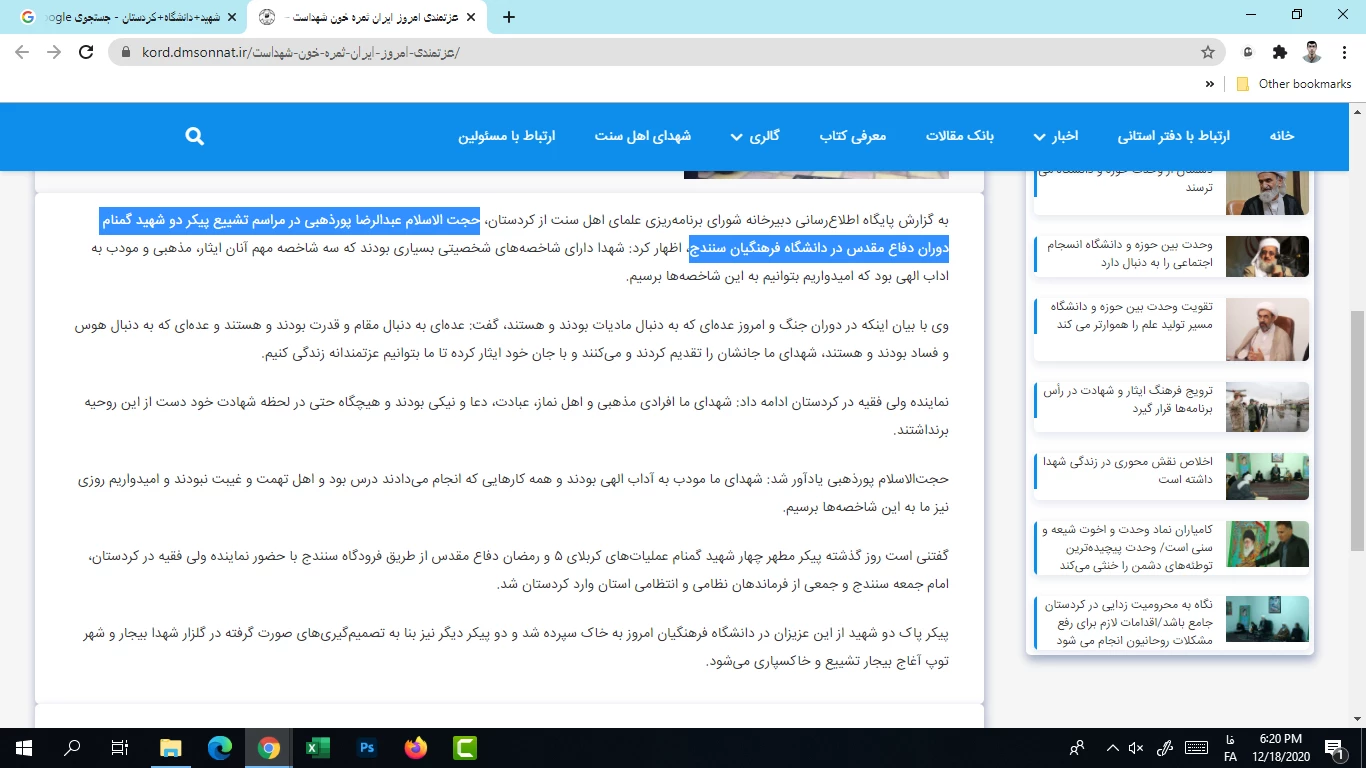Launch Photoshop from the taskbar
This screenshot has width=1366, height=768.
[x=366, y=747]
